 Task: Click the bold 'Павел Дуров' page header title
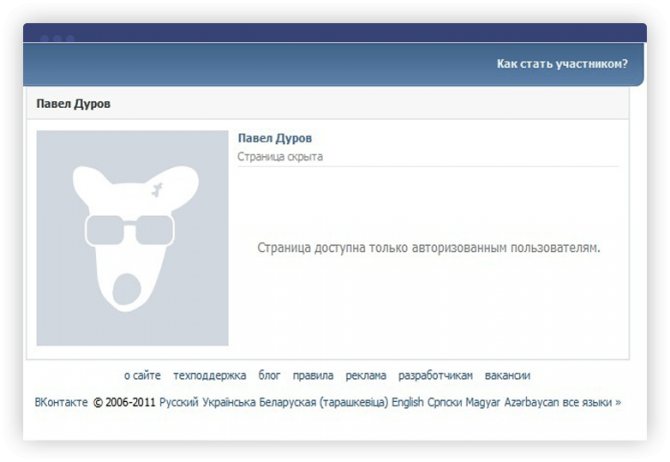73,103
